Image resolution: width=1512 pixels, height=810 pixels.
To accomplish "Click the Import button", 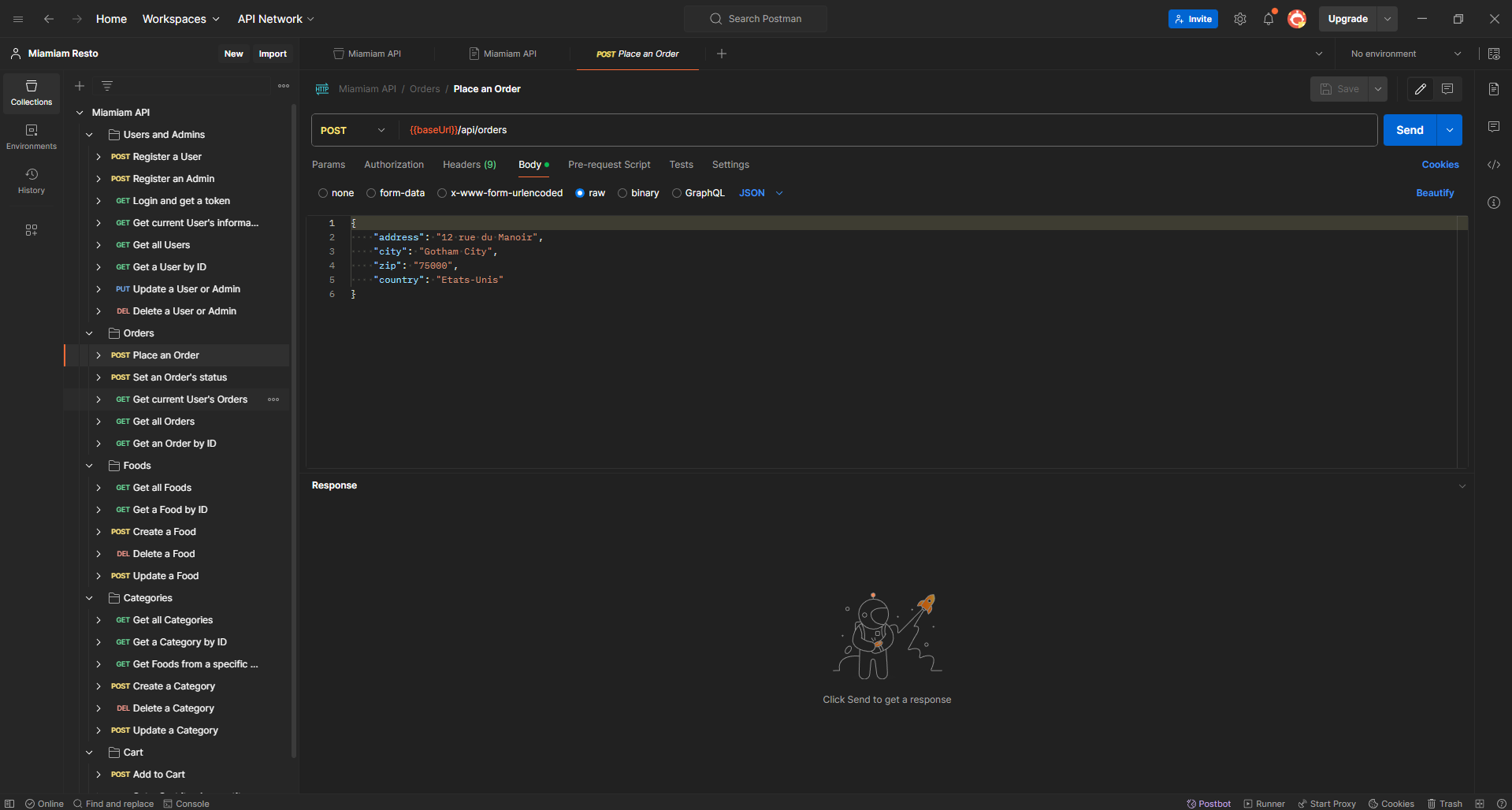I will 273,54.
